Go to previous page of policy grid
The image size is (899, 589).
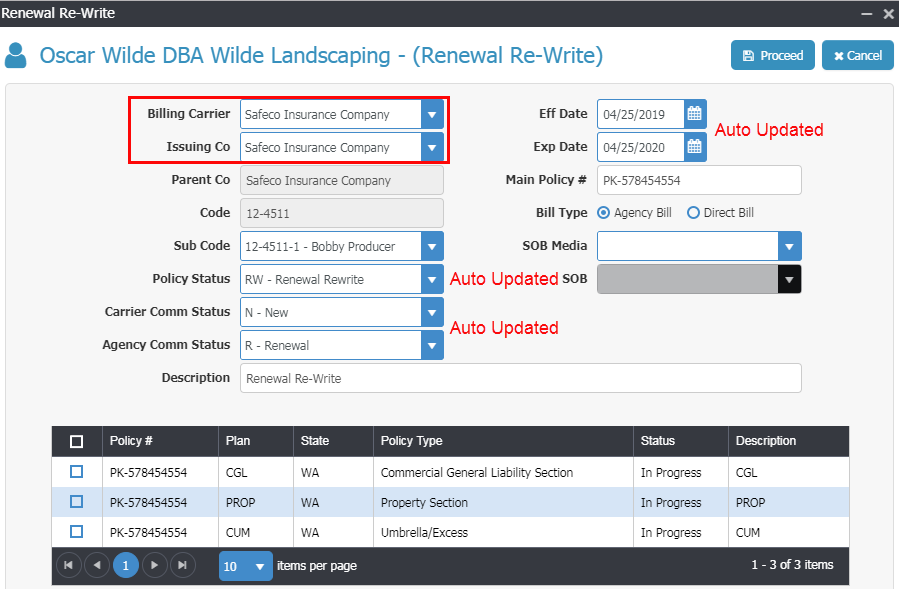97,565
